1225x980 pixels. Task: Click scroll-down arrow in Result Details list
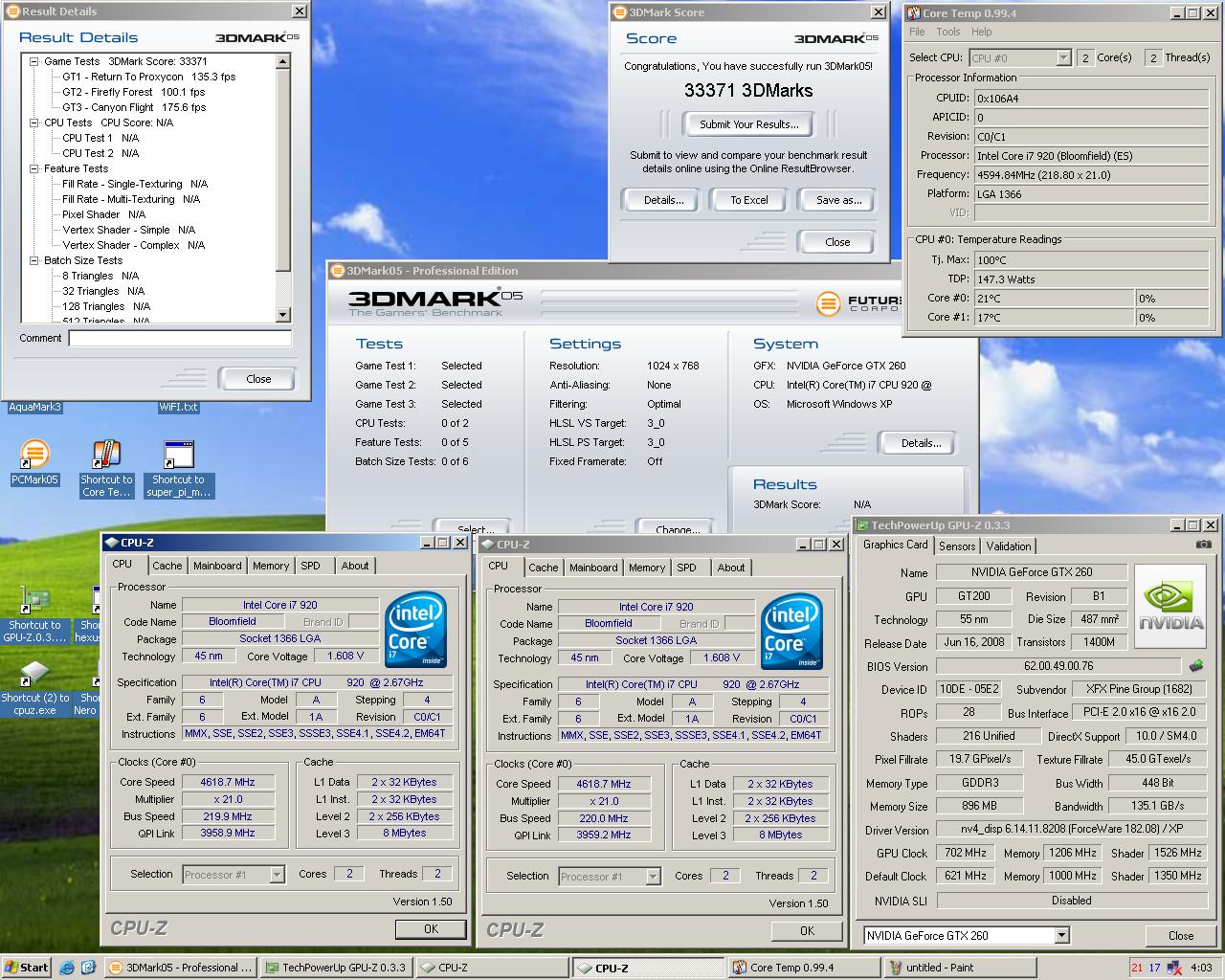282,315
